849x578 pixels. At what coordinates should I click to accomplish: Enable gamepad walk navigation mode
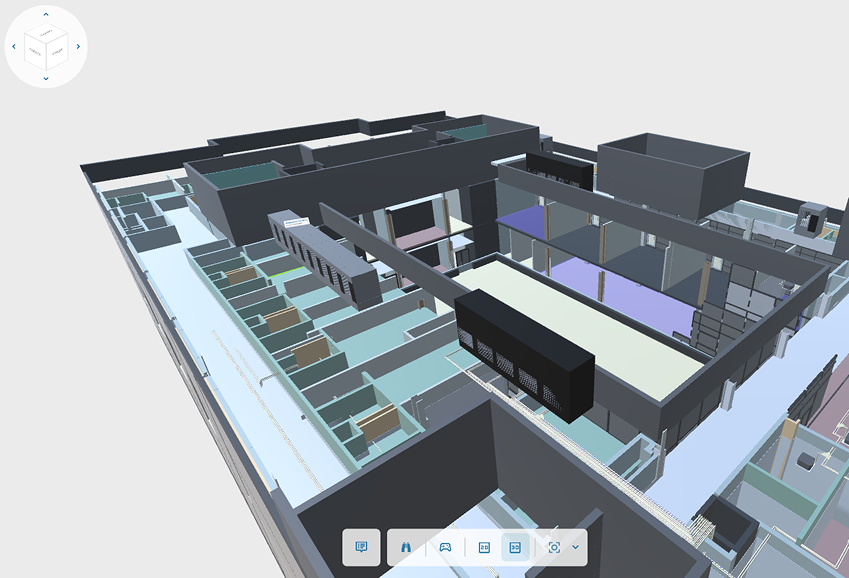pos(445,547)
